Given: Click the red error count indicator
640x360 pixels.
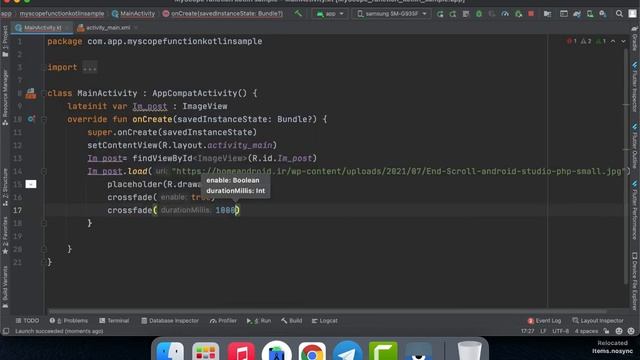Looking at the screenshot, I should (x=572, y=41).
